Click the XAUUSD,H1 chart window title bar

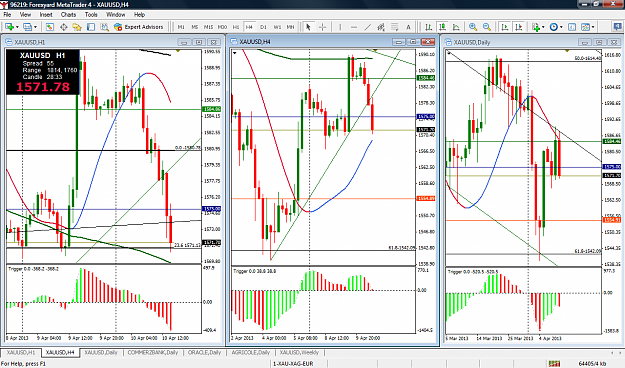coord(113,42)
